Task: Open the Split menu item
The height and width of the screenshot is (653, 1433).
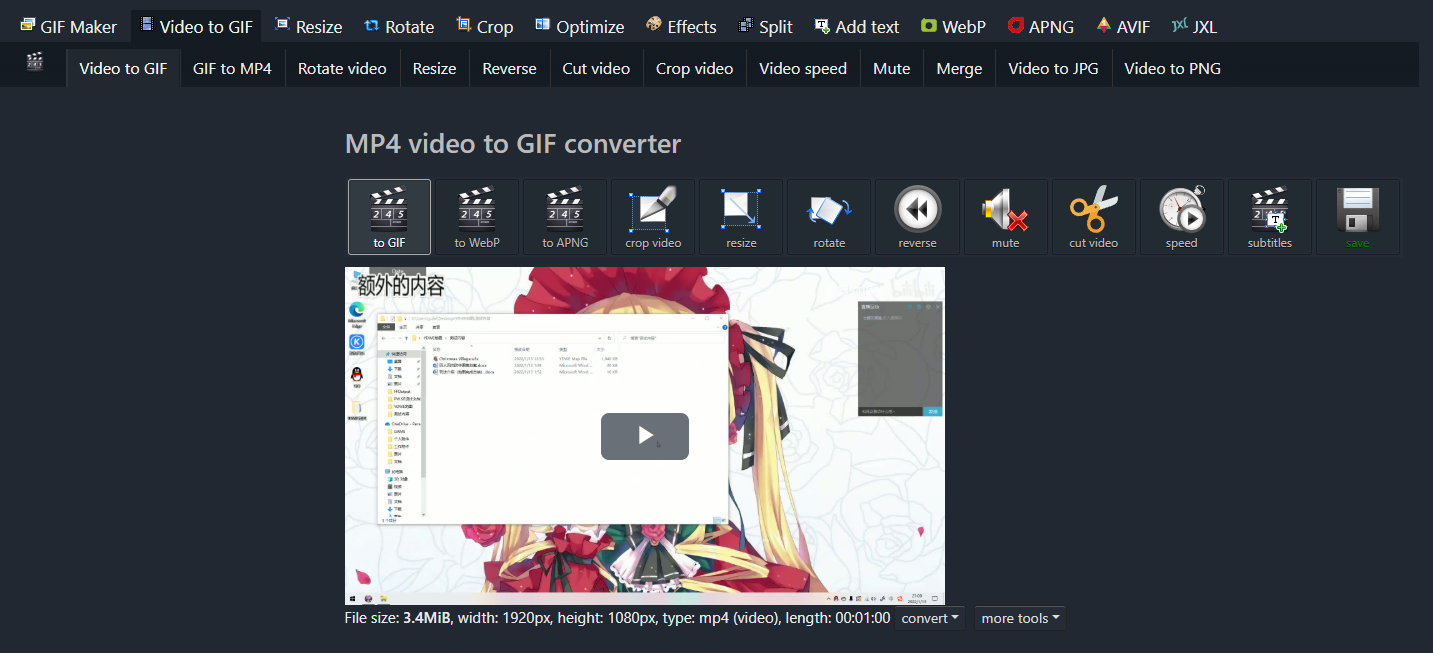Action: pos(765,27)
